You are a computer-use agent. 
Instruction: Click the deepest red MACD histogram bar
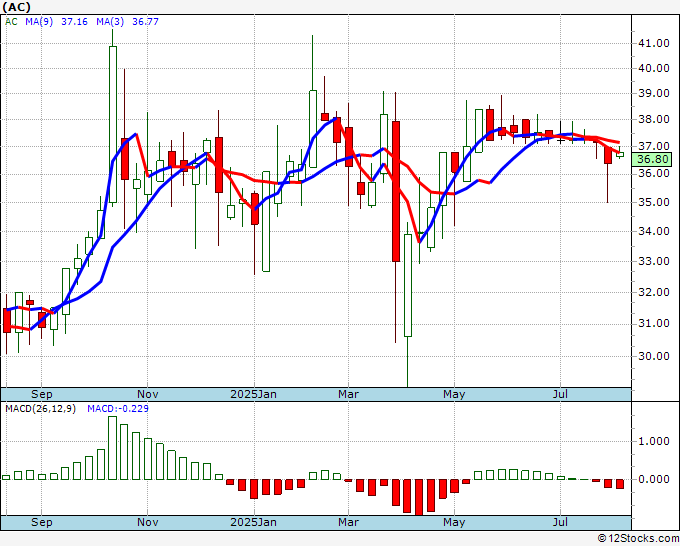pos(419,497)
